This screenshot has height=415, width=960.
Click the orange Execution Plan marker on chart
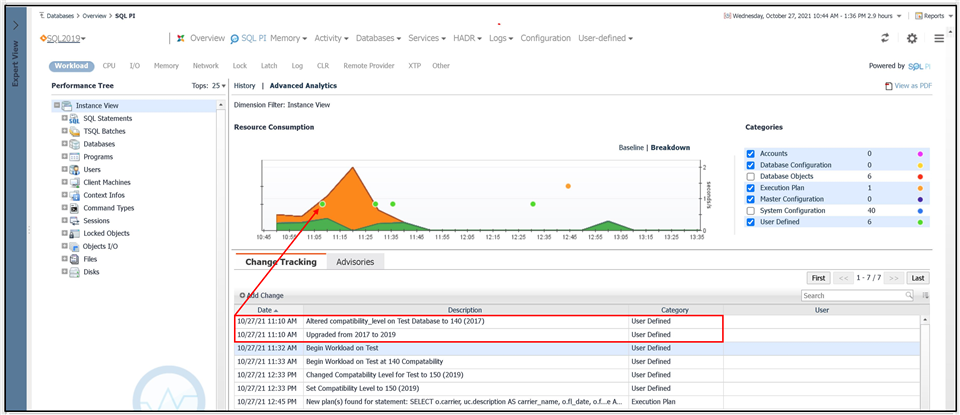pos(568,186)
